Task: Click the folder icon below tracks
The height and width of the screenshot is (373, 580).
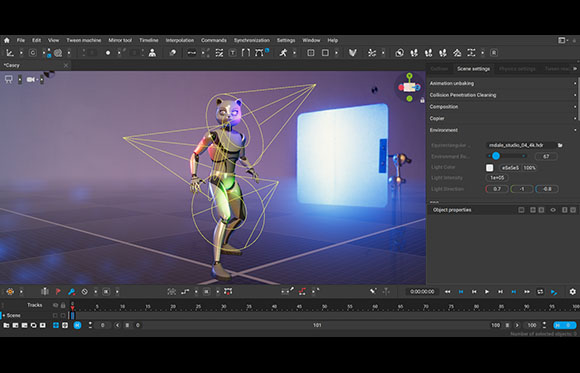Action: click(6, 325)
